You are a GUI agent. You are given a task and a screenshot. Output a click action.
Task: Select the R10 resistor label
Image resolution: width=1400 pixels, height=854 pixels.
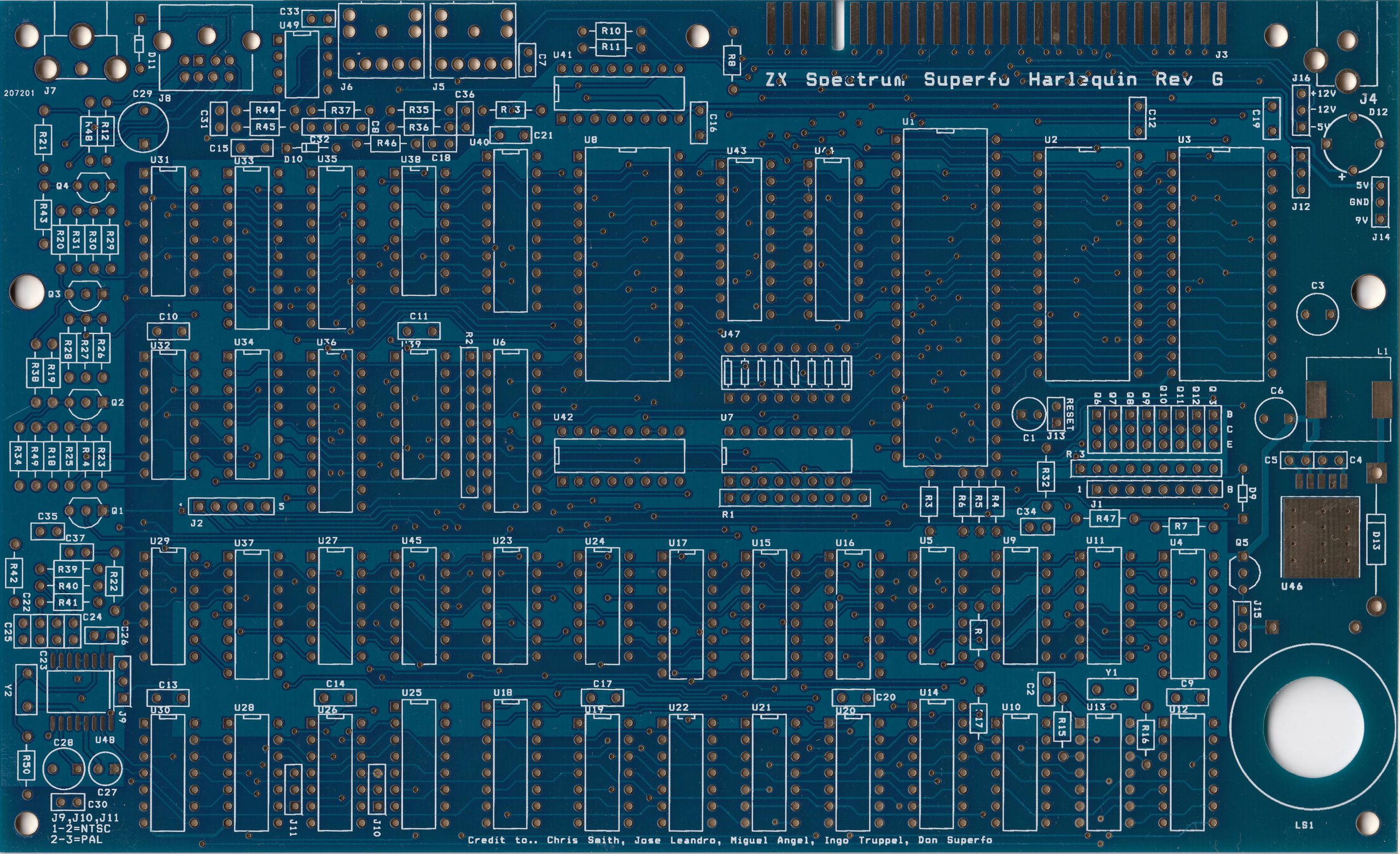coord(611,31)
